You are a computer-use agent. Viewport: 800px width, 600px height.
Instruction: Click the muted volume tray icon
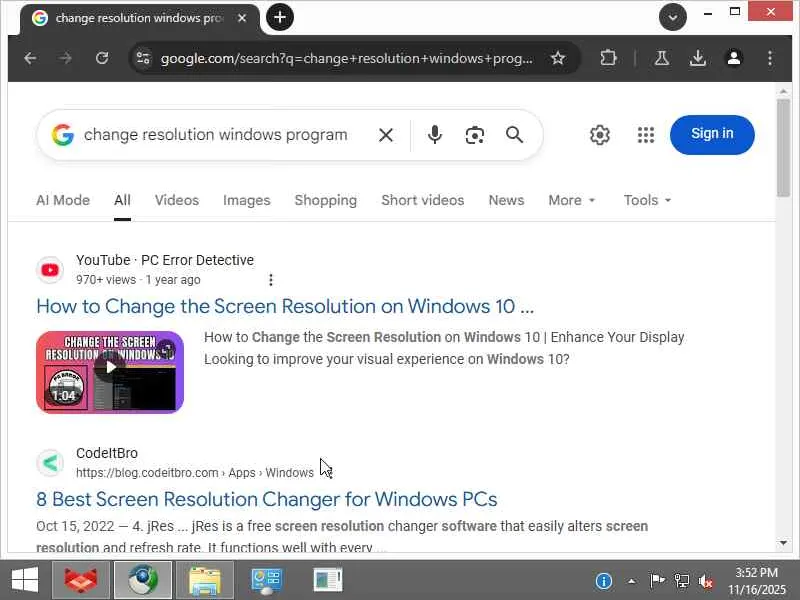[x=706, y=581]
